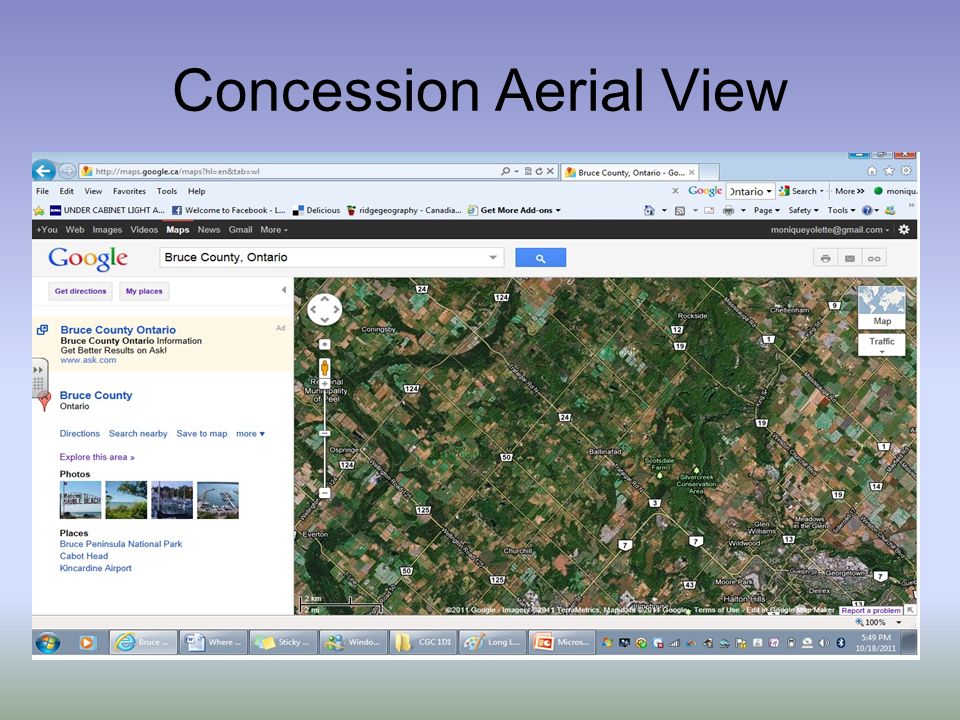
Task: Click the volume speaker tray icon
Action: click(824, 642)
